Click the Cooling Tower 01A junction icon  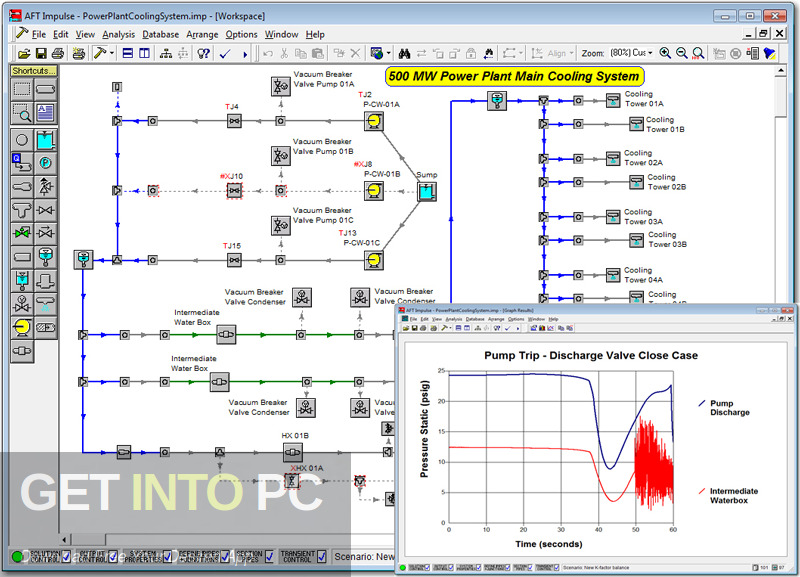pyautogui.click(x=613, y=100)
